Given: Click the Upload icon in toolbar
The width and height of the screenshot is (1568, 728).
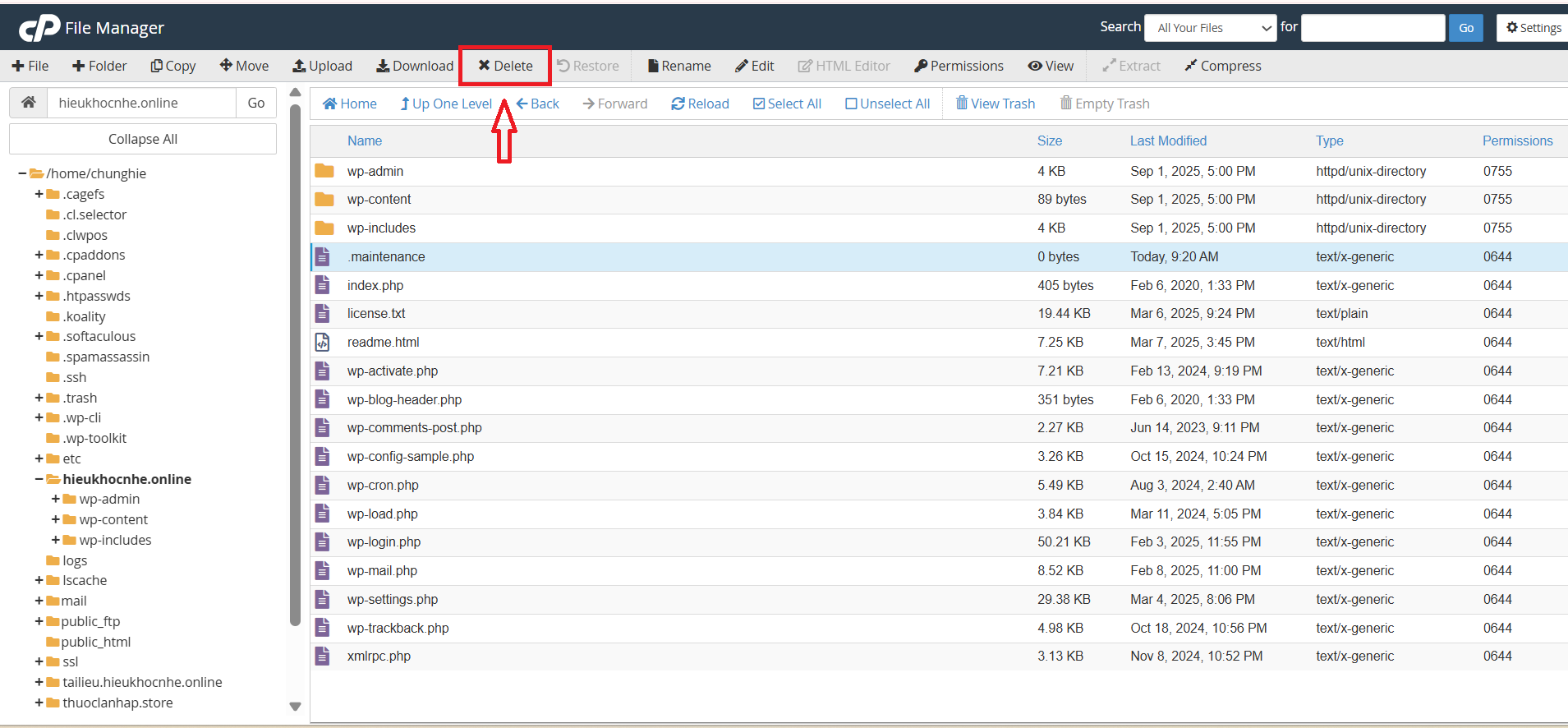Looking at the screenshot, I should point(299,66).
